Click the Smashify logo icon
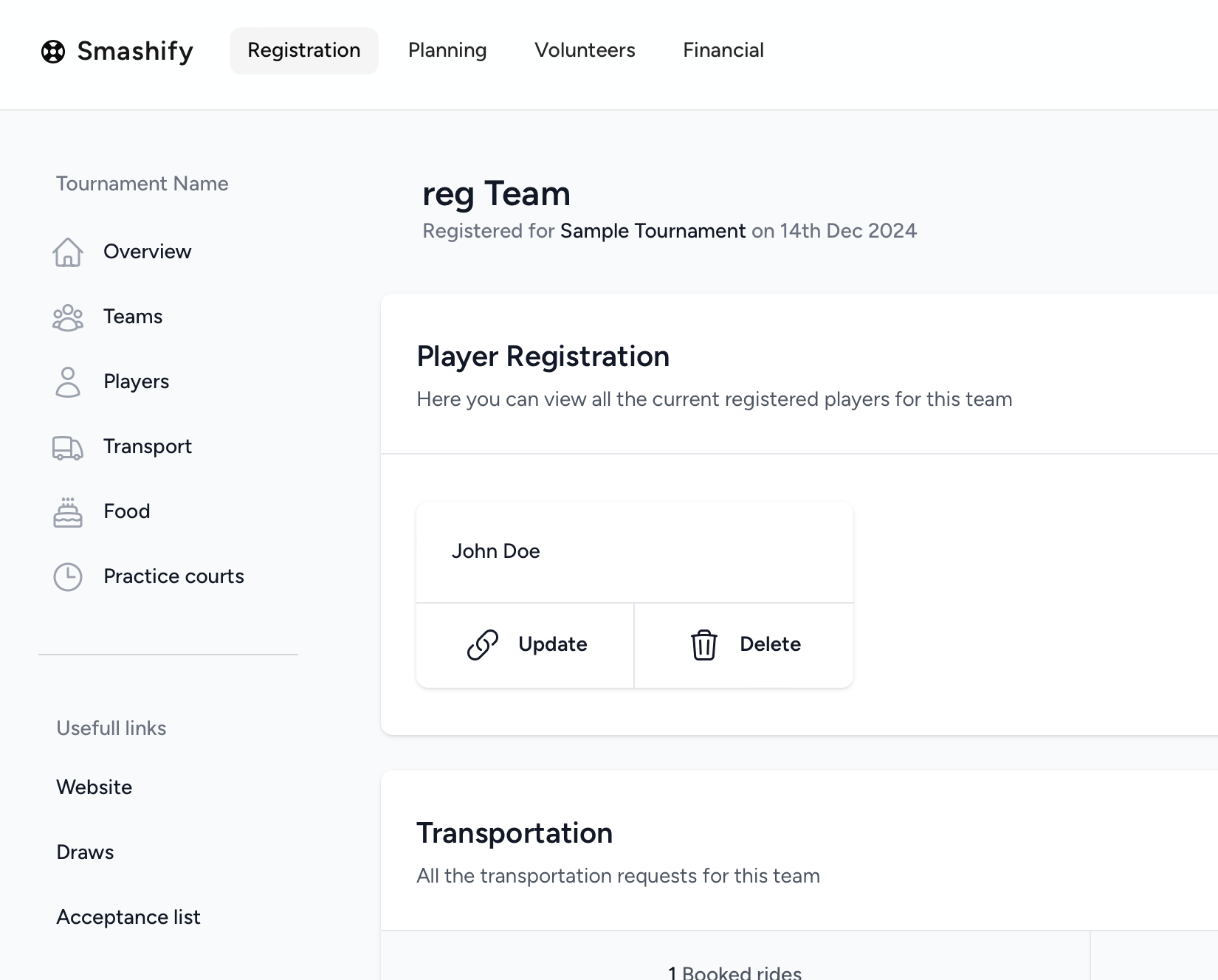1218x980 pixels. pyautogui.click(x=53, y=51)
